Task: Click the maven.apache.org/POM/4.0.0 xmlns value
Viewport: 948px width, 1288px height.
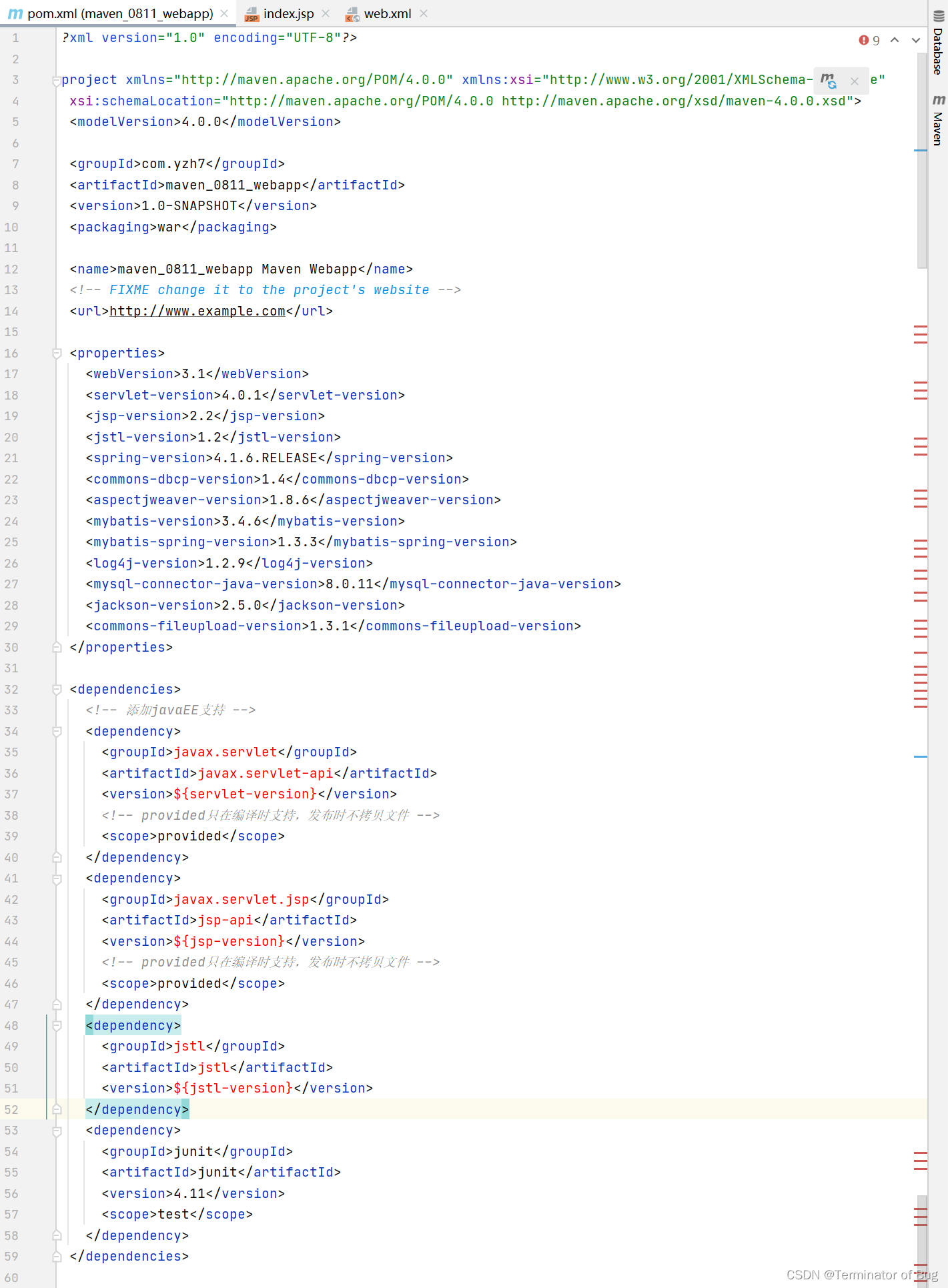Action: (x=314, y=80)
